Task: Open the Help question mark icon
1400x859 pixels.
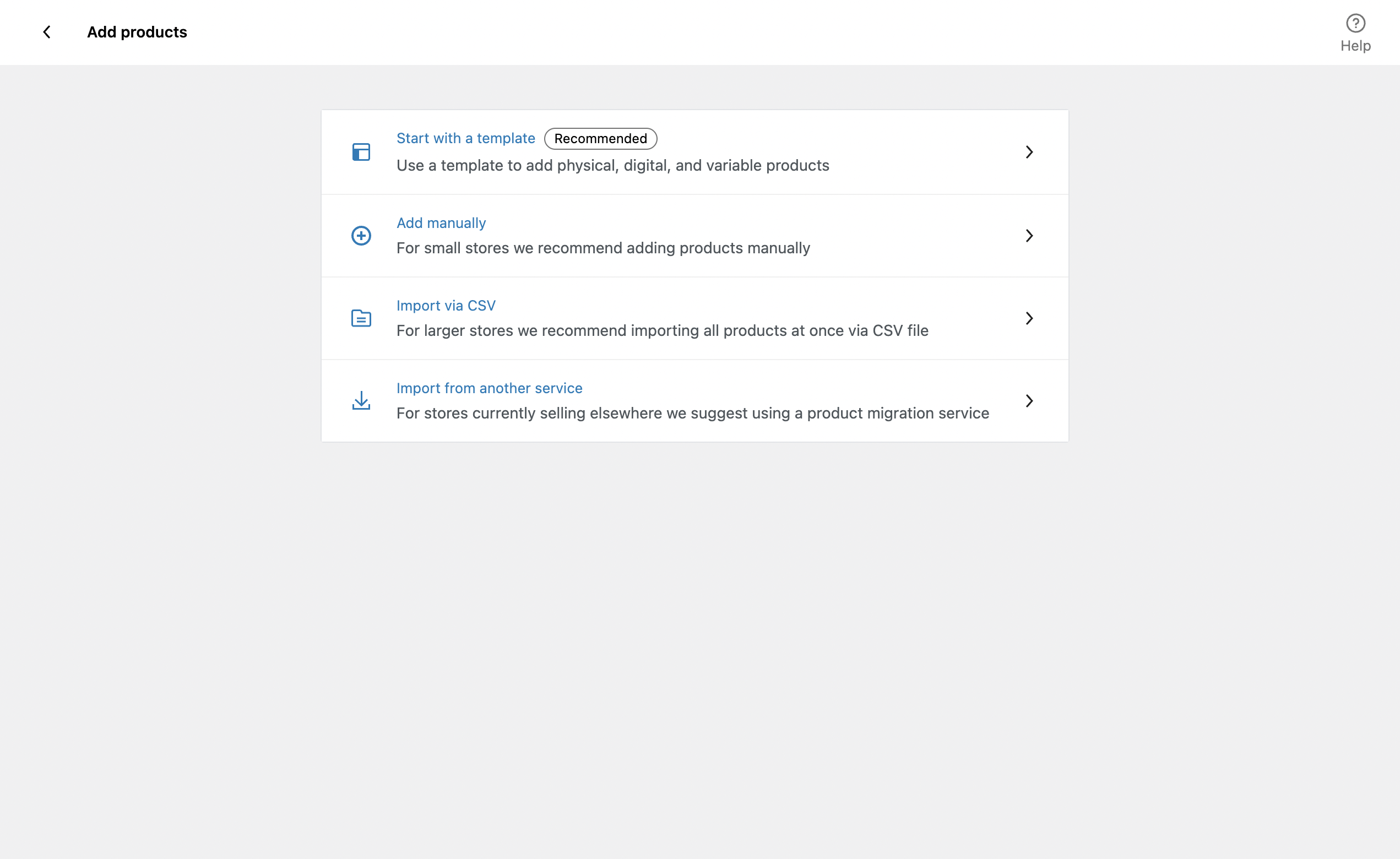Action: tap(1355, 23)
